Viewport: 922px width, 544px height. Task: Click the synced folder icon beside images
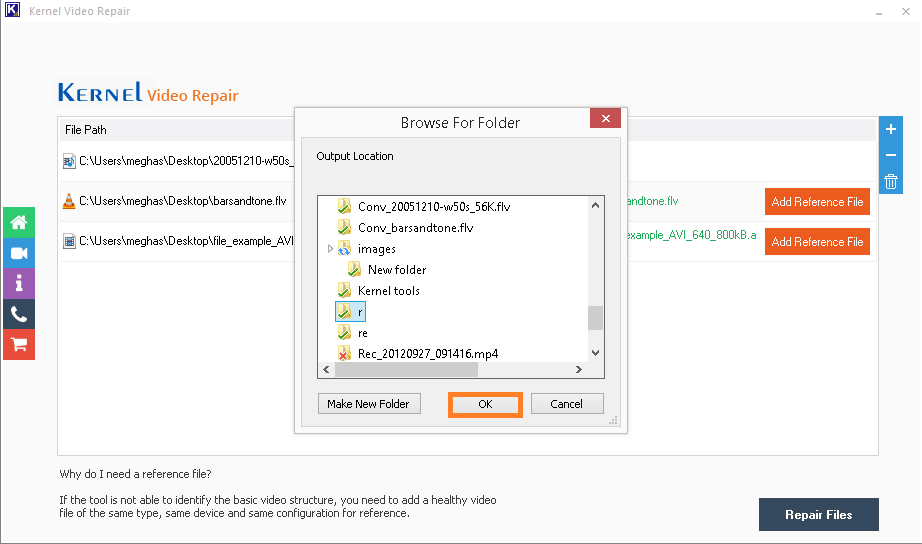click(344, 249)
